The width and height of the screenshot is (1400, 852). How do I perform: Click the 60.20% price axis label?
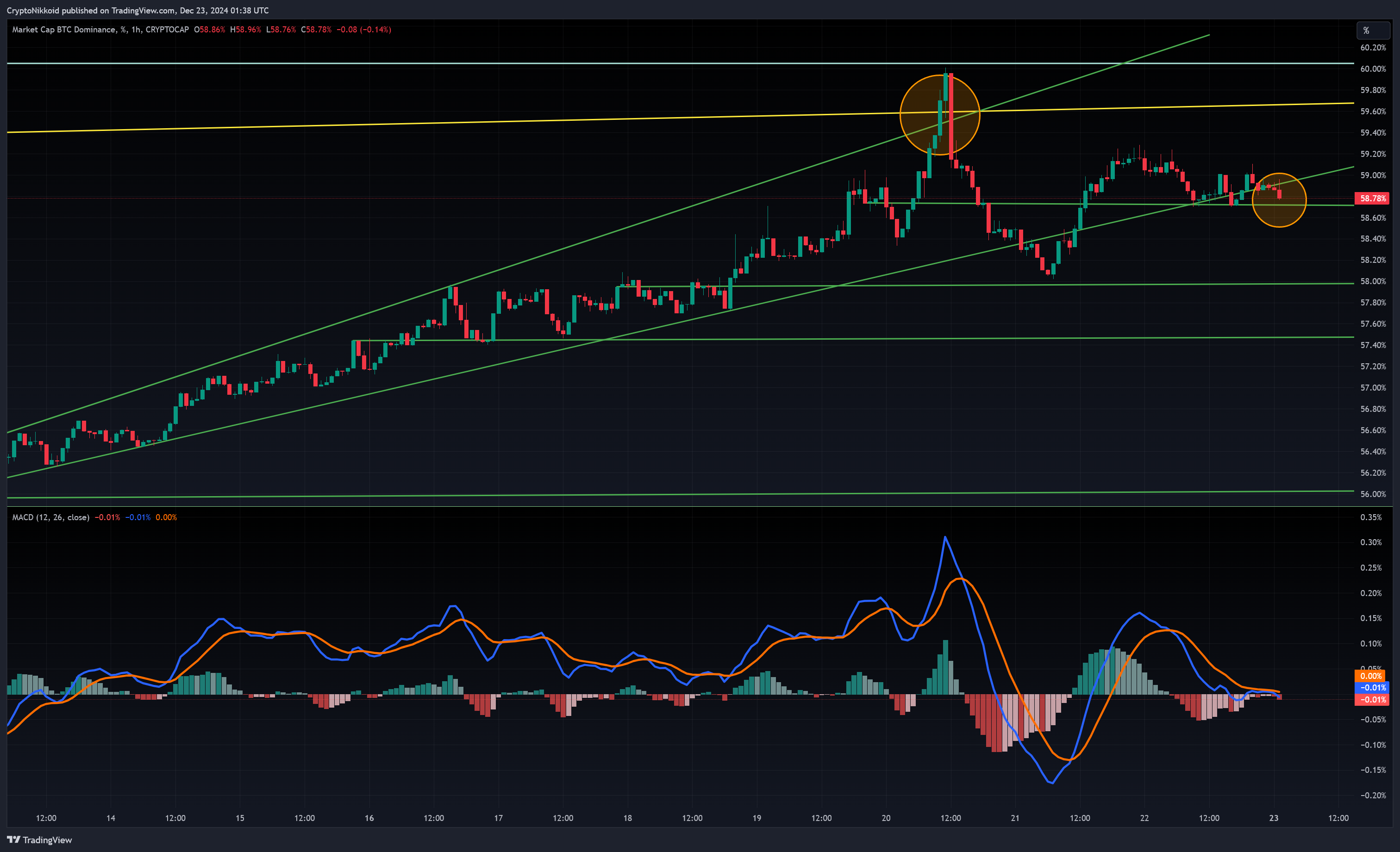(1373, 48)
